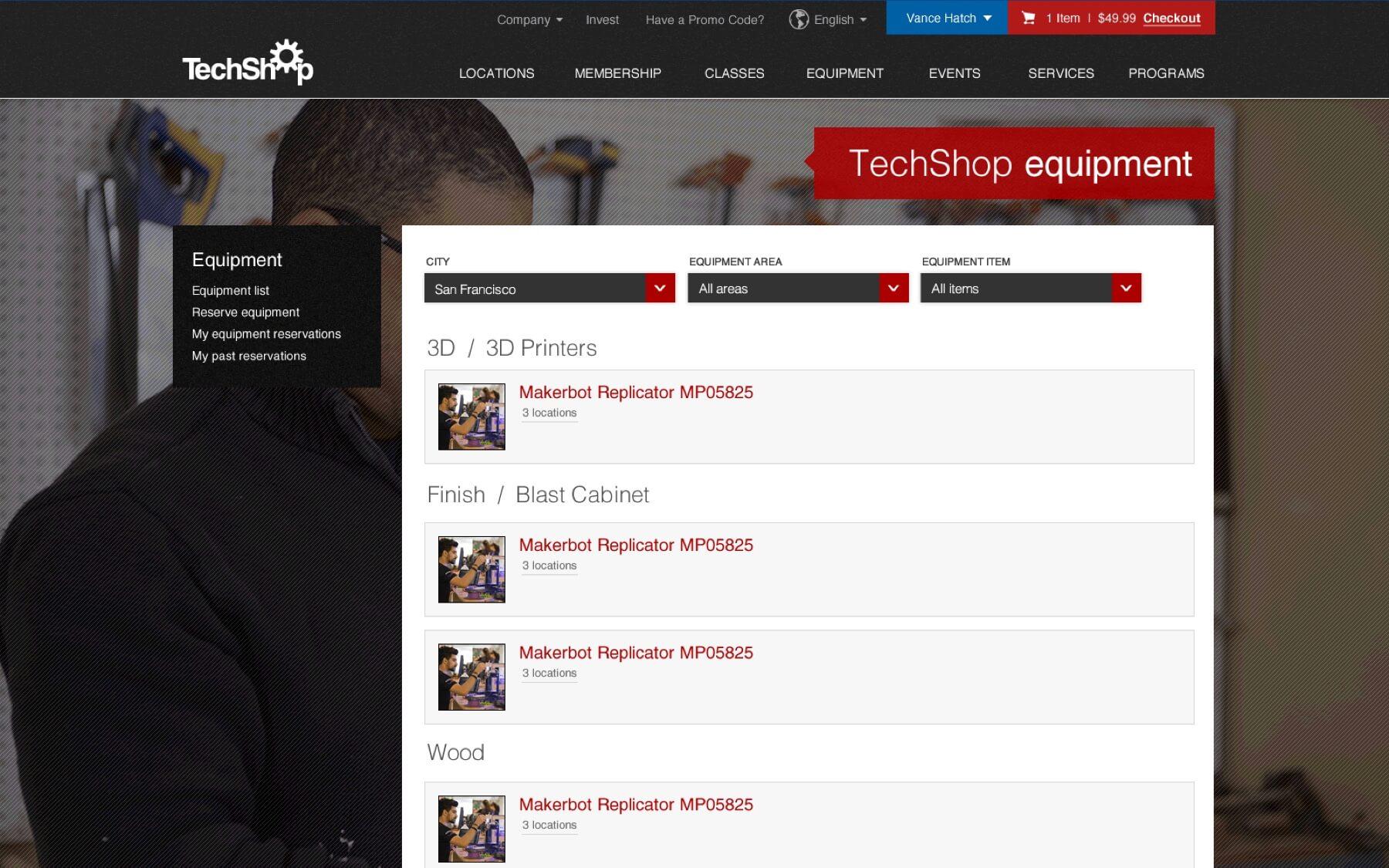The width and height of the screenshot is (1389, 868).
Task: Click the 3D / 3D Printers heading
Action: click(x=512, y=348)
